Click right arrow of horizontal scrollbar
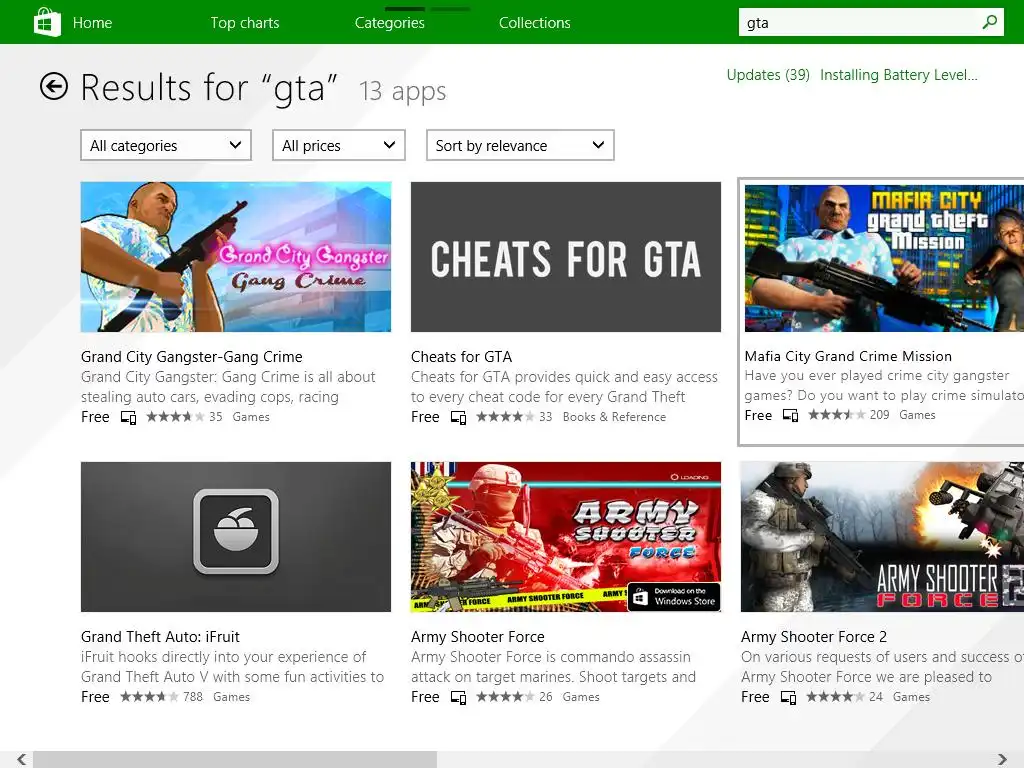The image size is (1024, 768). click(1002, 759)
